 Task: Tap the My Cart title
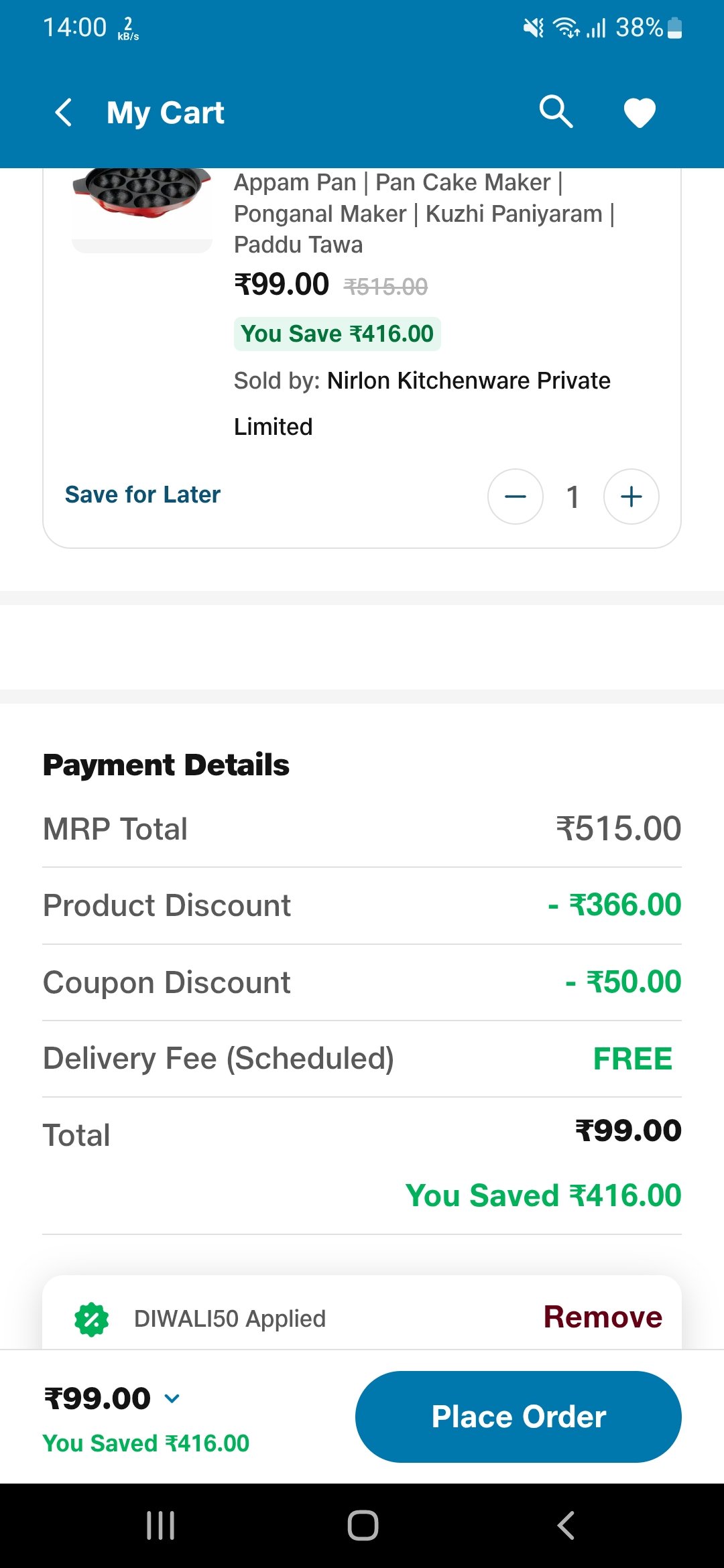(165, 113)
